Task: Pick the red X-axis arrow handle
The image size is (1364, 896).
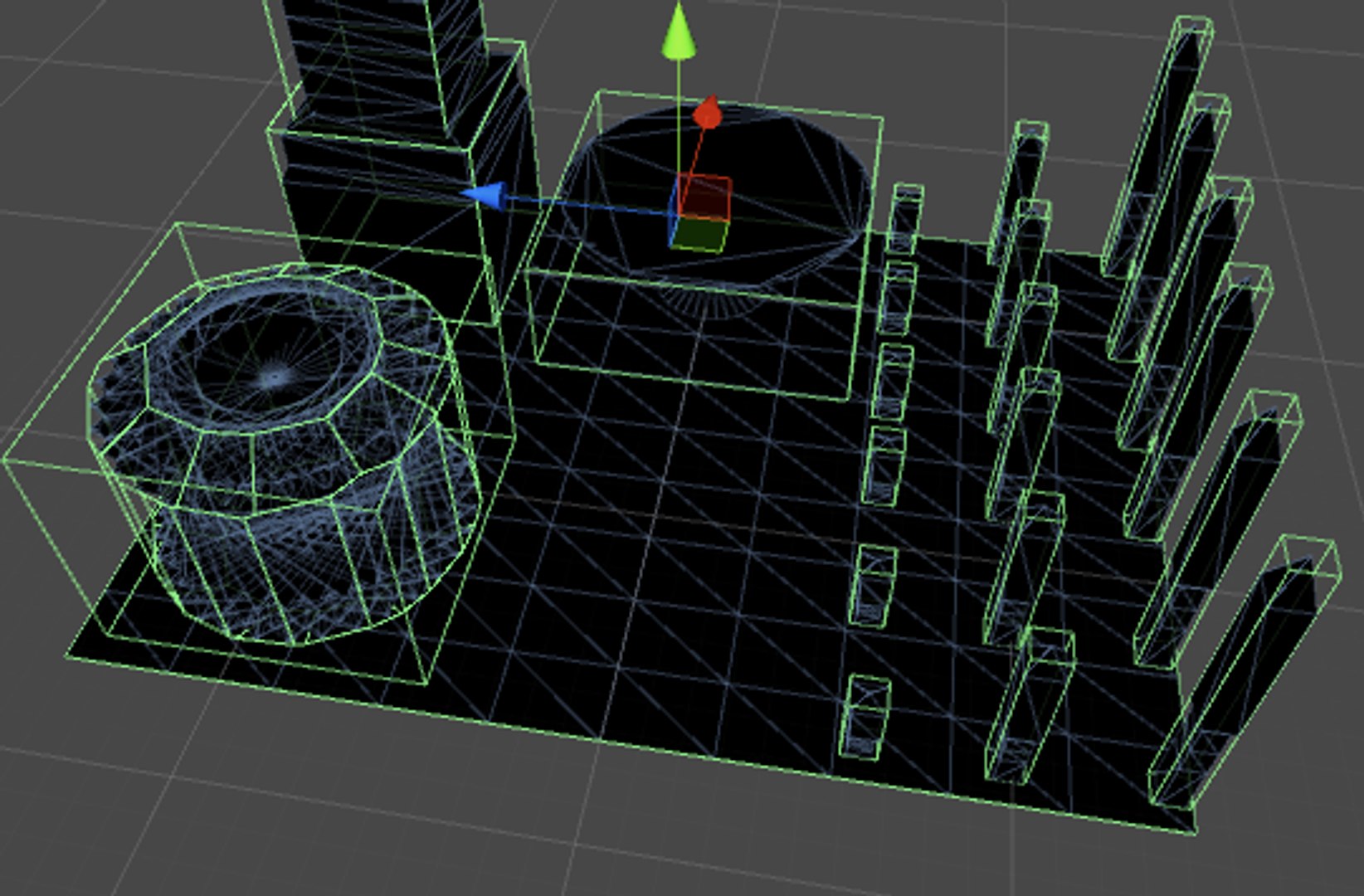Action: (708, 112)
